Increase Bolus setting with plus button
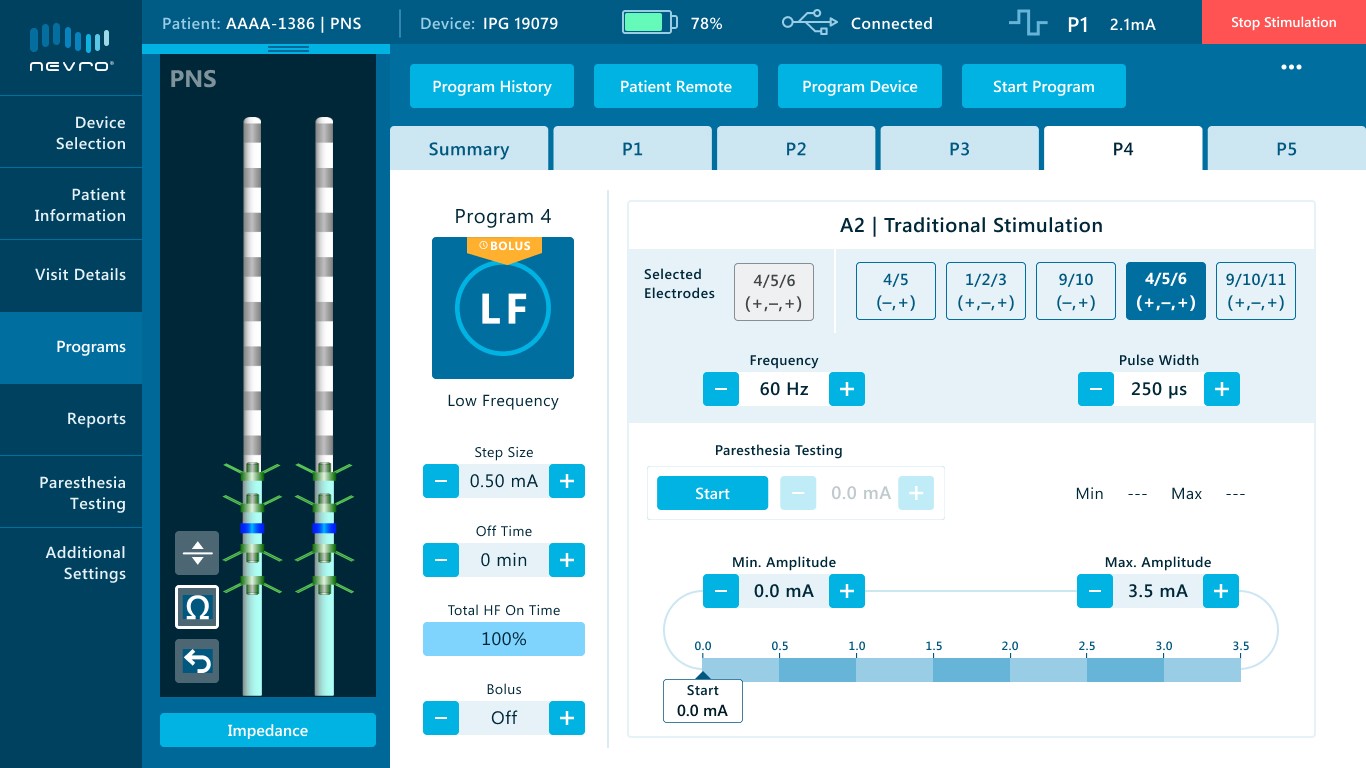The image size is (1366, 768). pyautogui.click(x=567, y=718)
